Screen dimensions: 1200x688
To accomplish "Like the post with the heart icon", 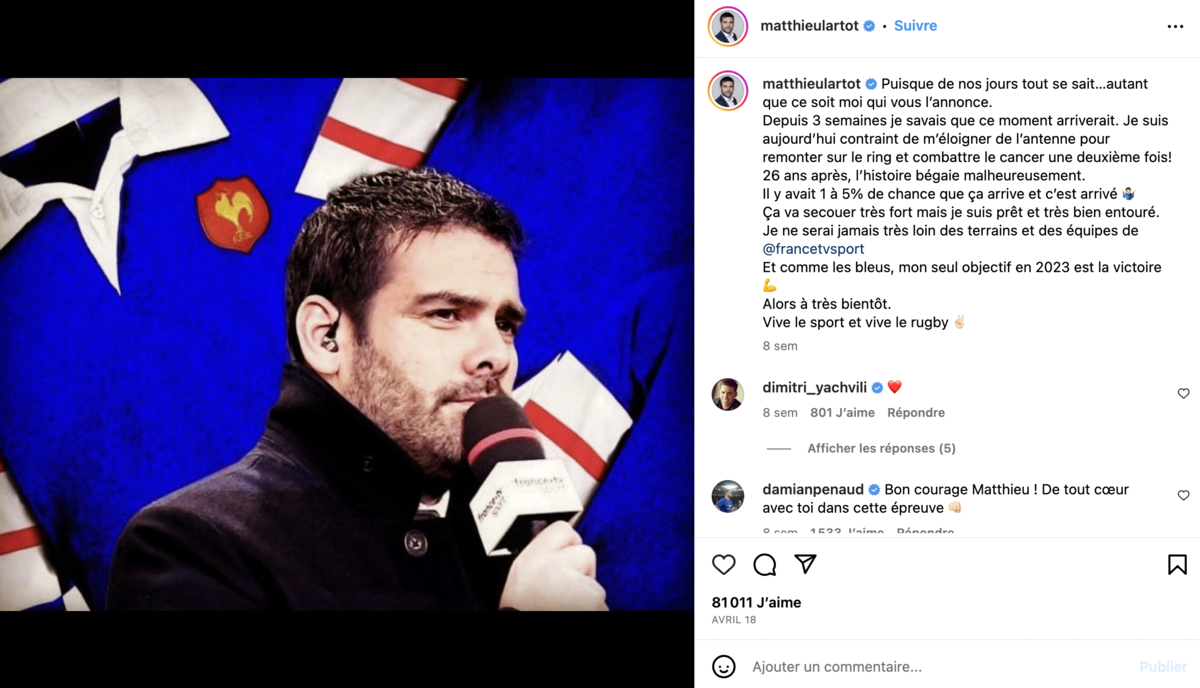I will pyautogui.click(x=724, y=565).
